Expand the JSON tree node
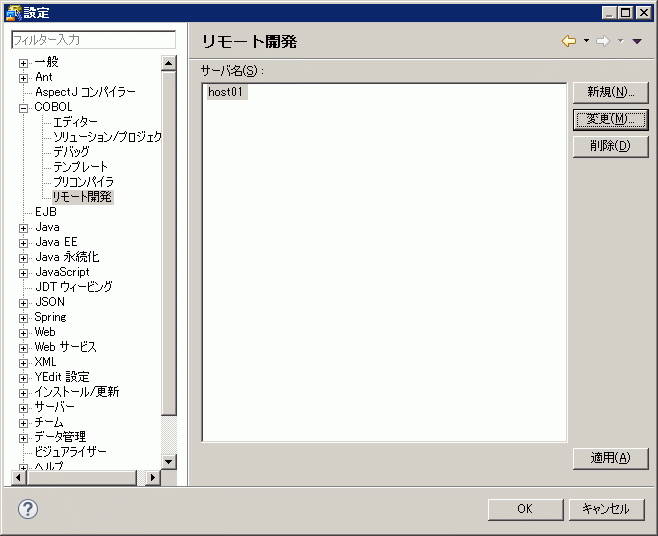Screen dimensions: 658x536 pyautogui.click(x=24, y=303)
